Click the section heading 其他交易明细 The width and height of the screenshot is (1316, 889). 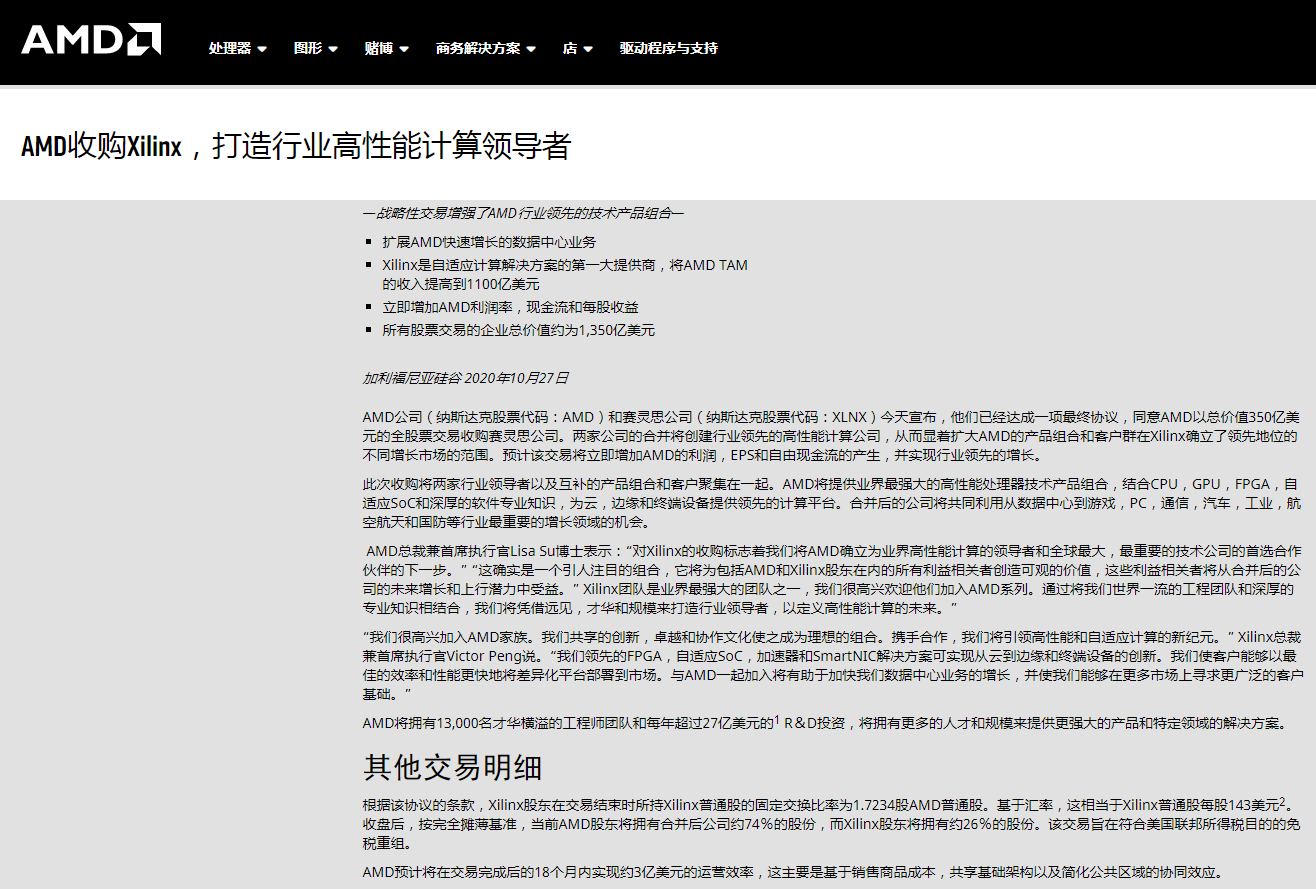[x=452, y=767]
